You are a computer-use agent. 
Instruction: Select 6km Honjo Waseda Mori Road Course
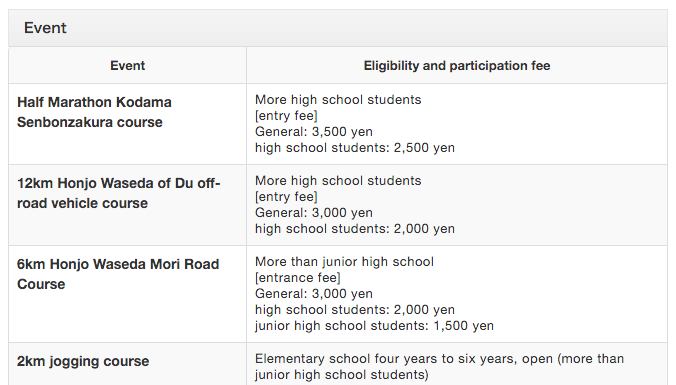point(118,274)
